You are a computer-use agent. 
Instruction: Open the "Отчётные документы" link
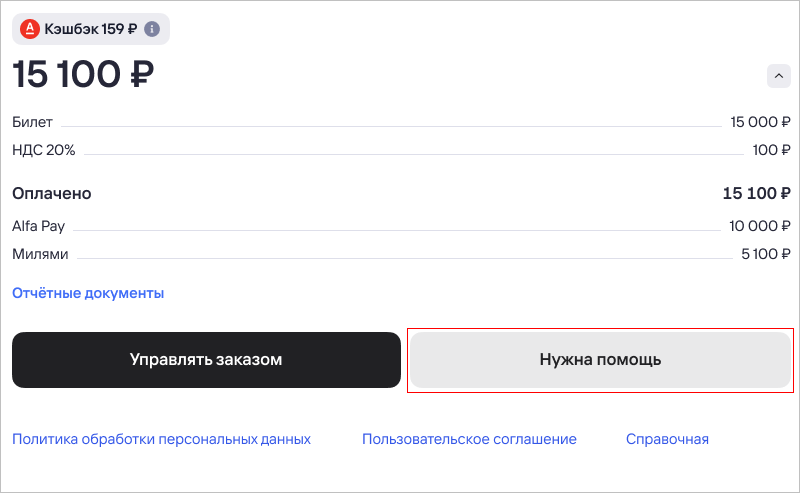(x=88, y=293)
